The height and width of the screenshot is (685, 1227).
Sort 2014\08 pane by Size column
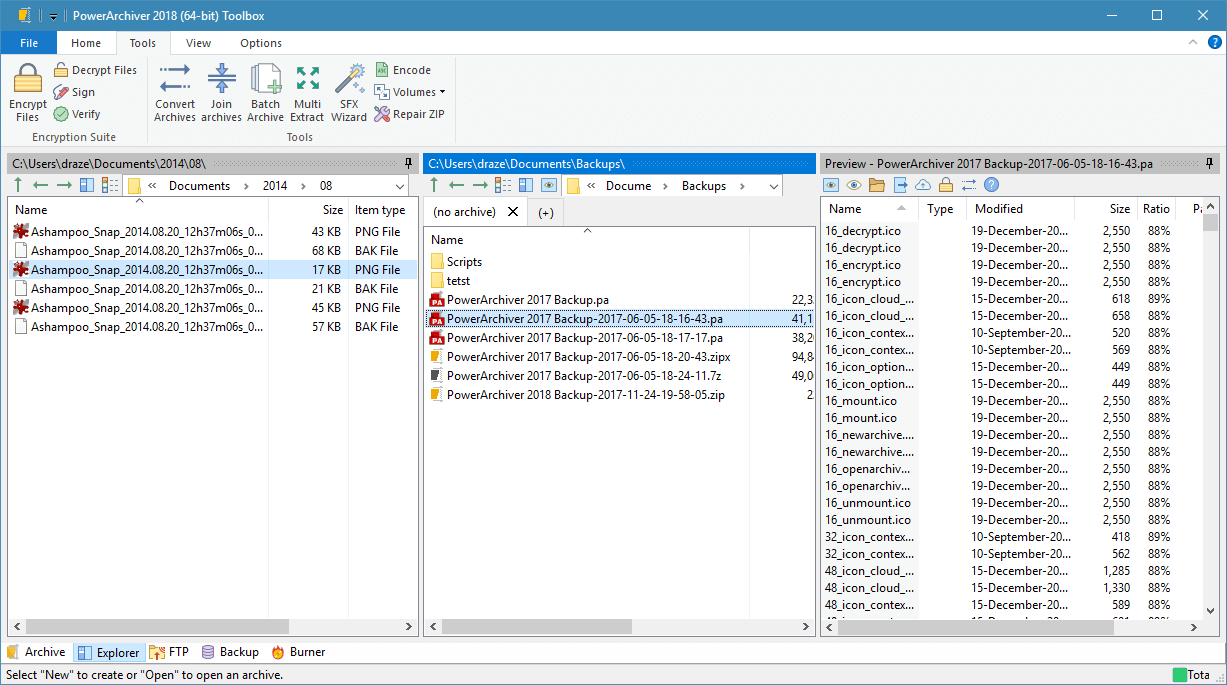[x=308, y=210]
